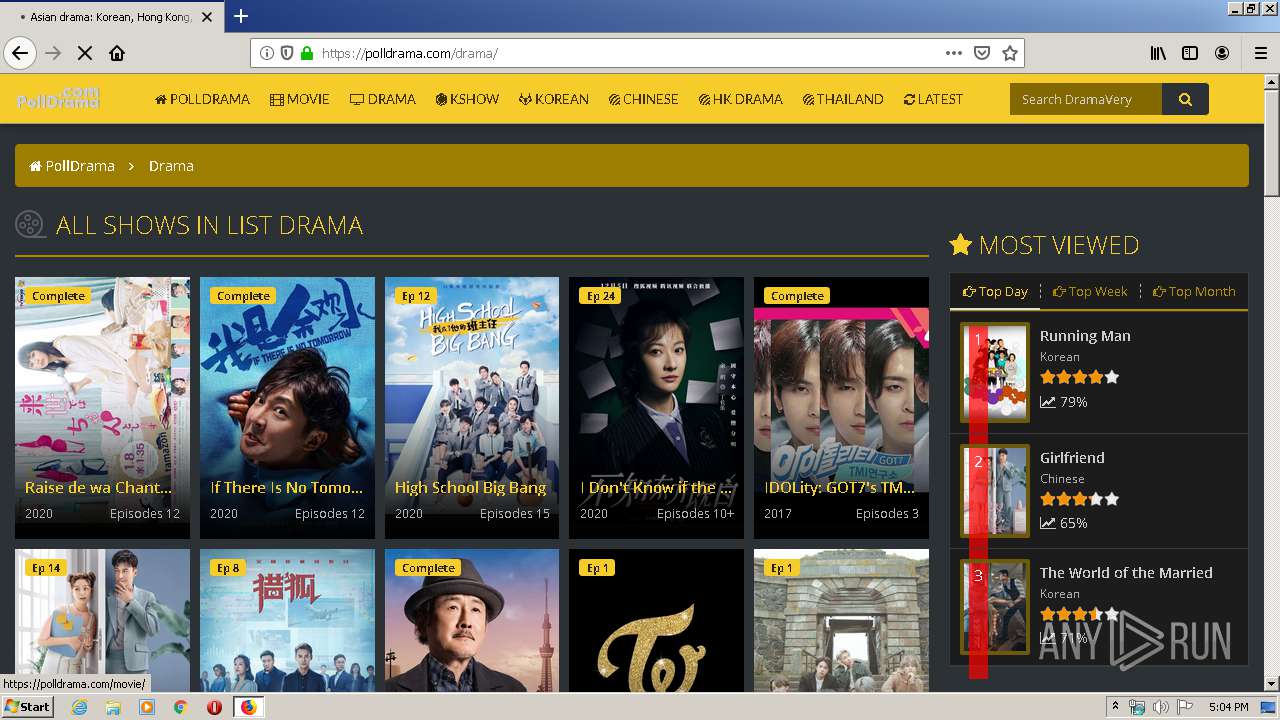
Task: Open If There Is No Tomo... drama card
Action: 287,408
